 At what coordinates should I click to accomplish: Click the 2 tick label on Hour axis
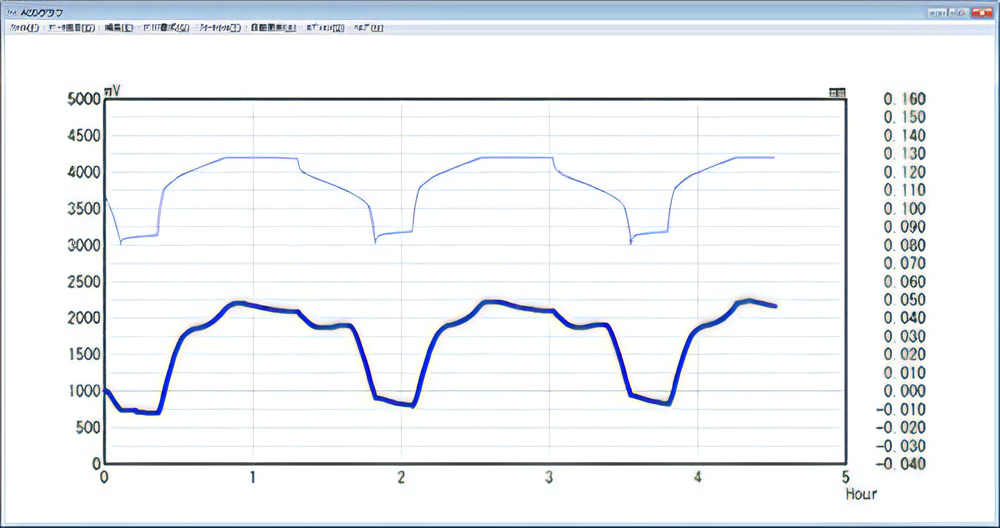[401, 477]
